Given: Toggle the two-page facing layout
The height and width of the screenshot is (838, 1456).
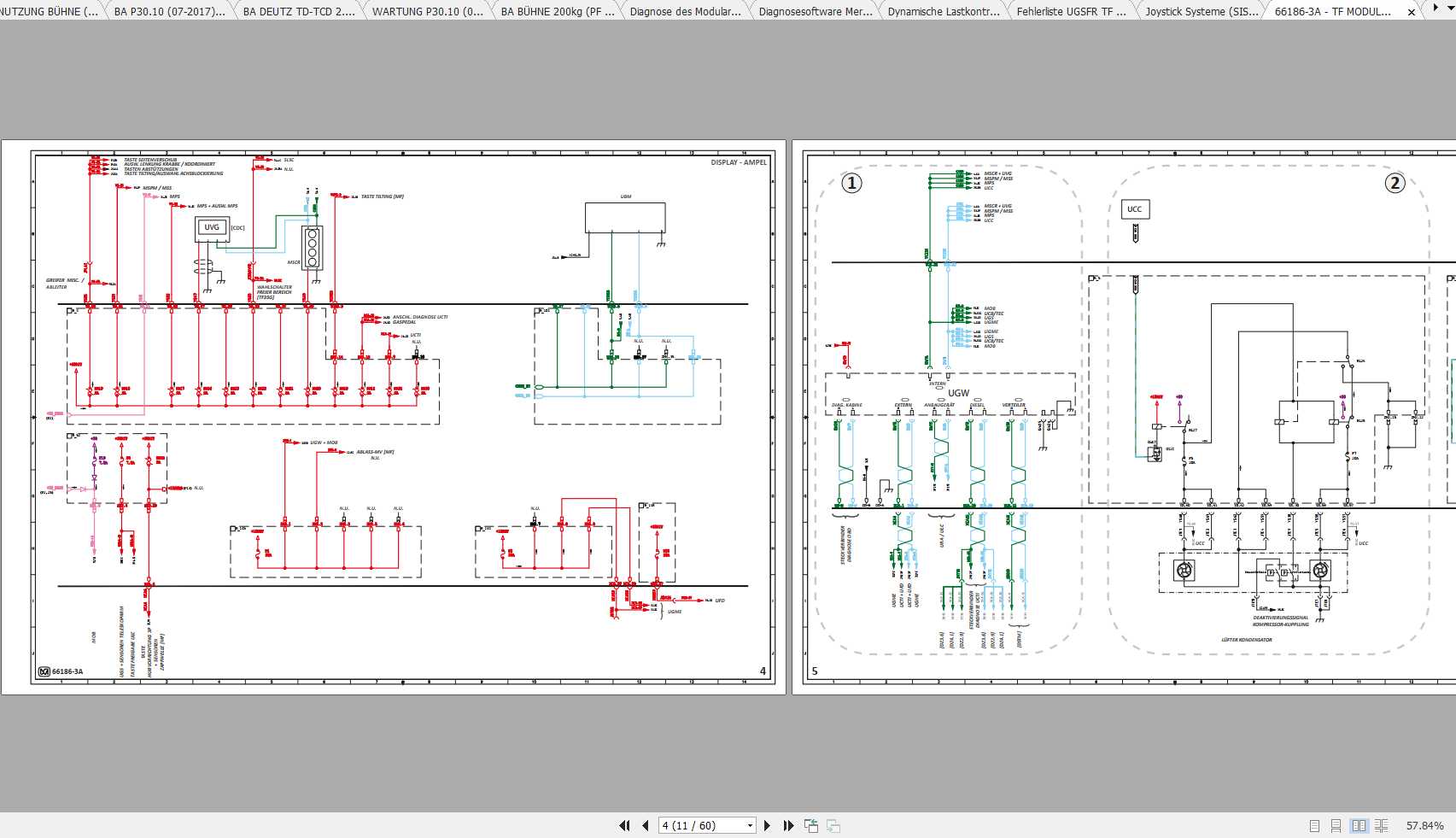Looking at the screenshot, I should point(1359,826).
